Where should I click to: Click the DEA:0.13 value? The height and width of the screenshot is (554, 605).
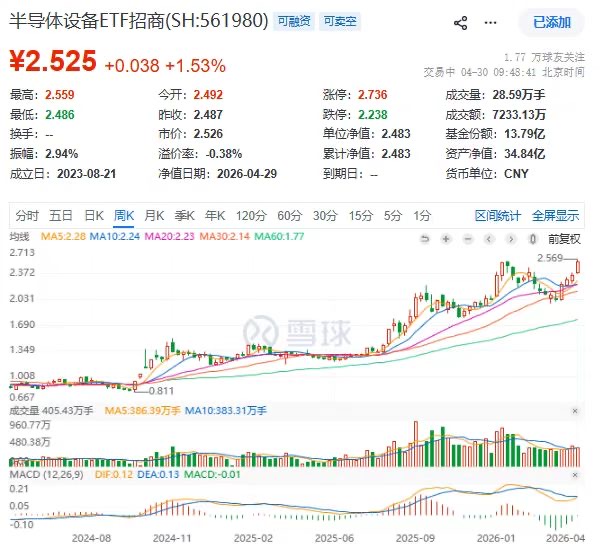pos(158,474)
